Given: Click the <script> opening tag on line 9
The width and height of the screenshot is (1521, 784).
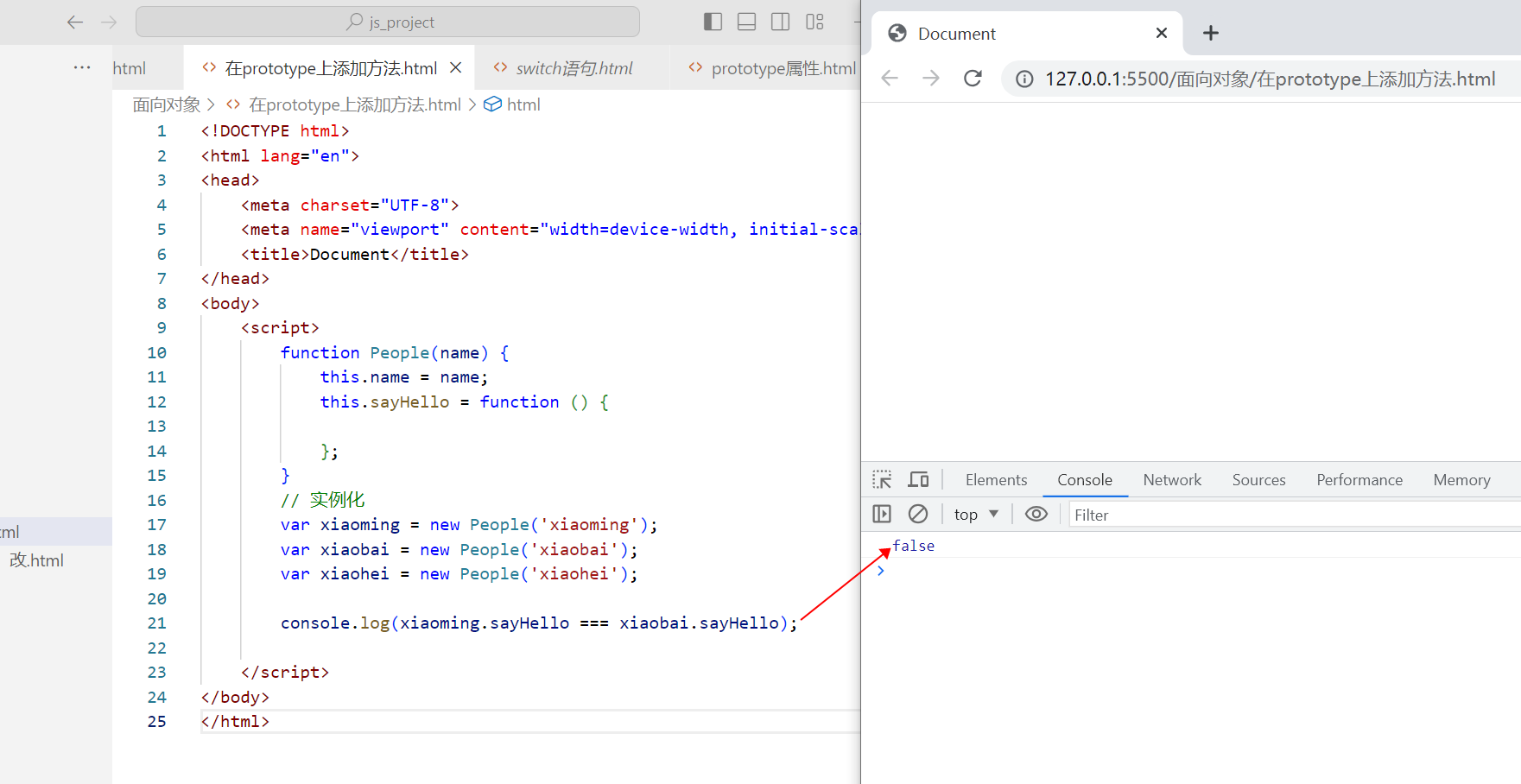Looking at the screenshot, I should 280,327.
